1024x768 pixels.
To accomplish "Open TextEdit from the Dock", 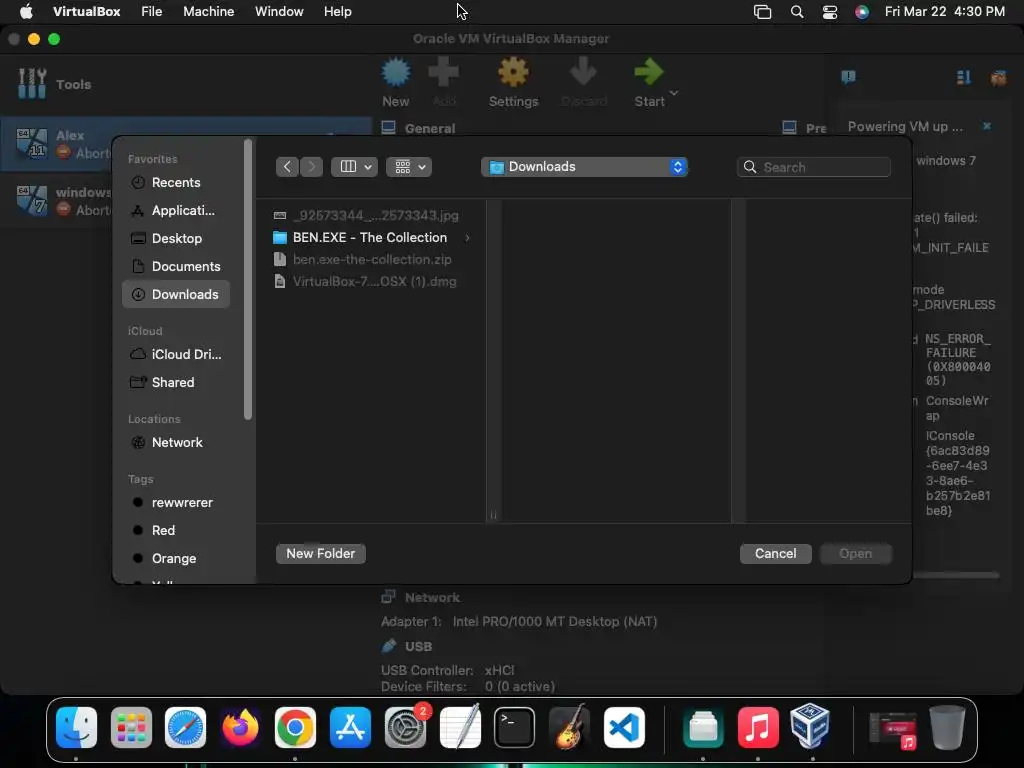I will (460, 727).
